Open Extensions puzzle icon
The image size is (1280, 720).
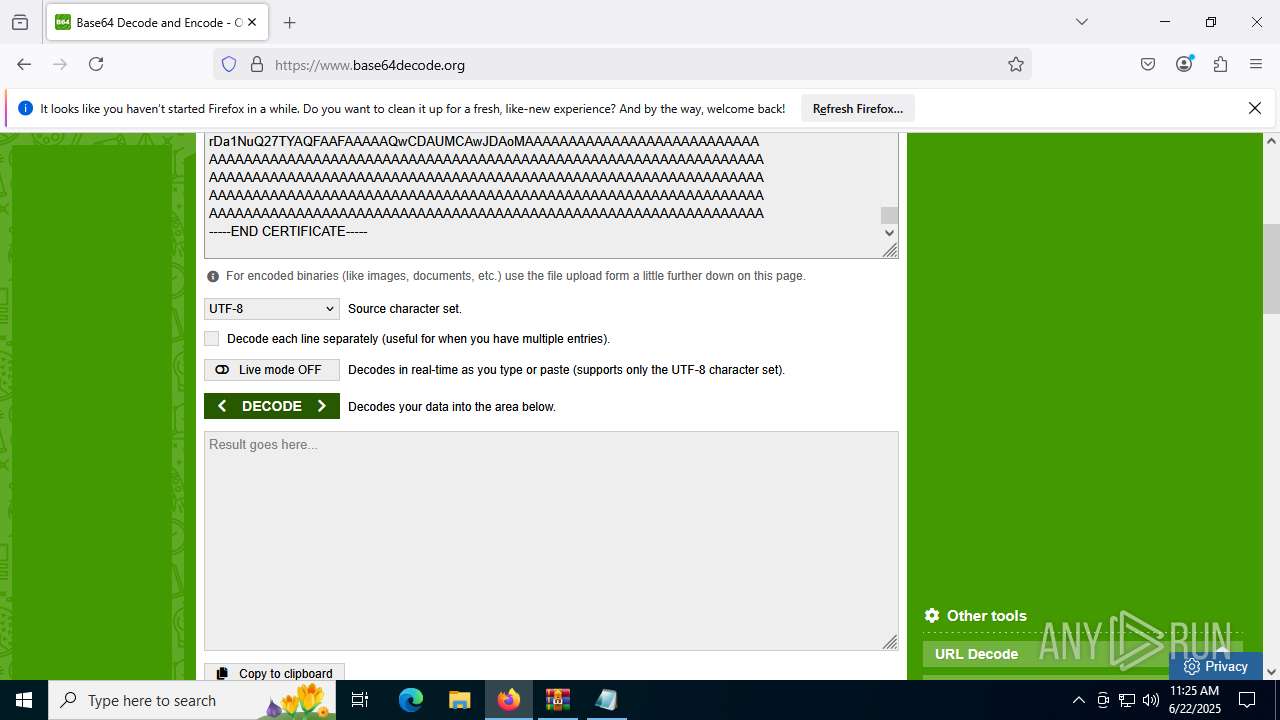click(1220, 64)
